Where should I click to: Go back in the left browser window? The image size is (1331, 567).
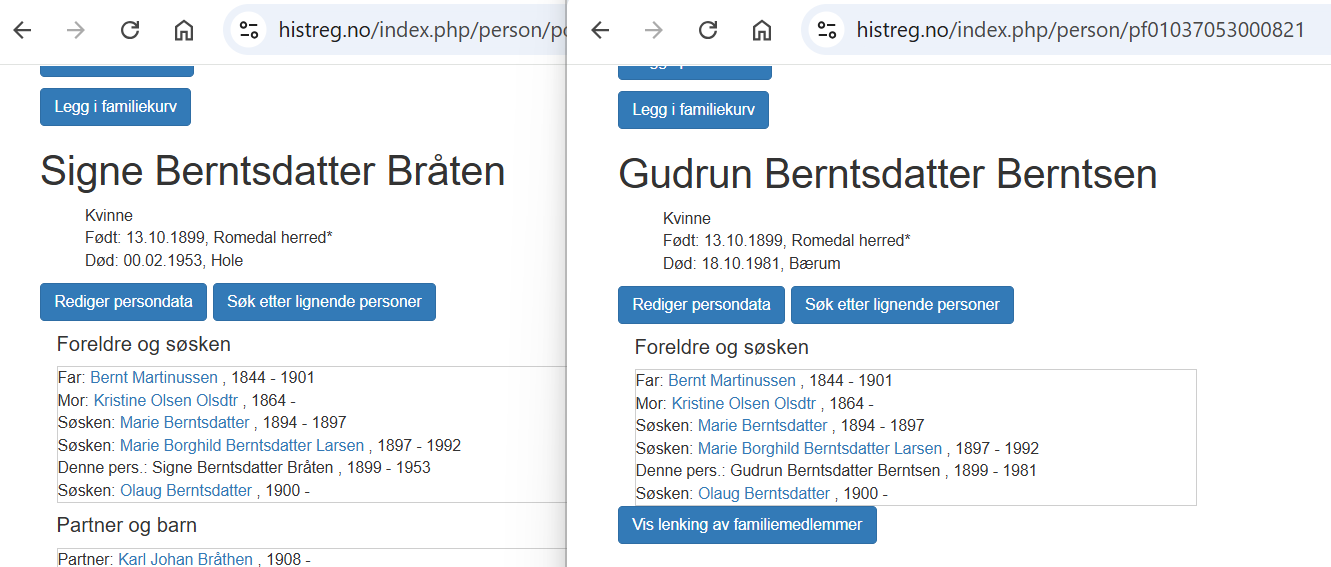coord(22,30)
